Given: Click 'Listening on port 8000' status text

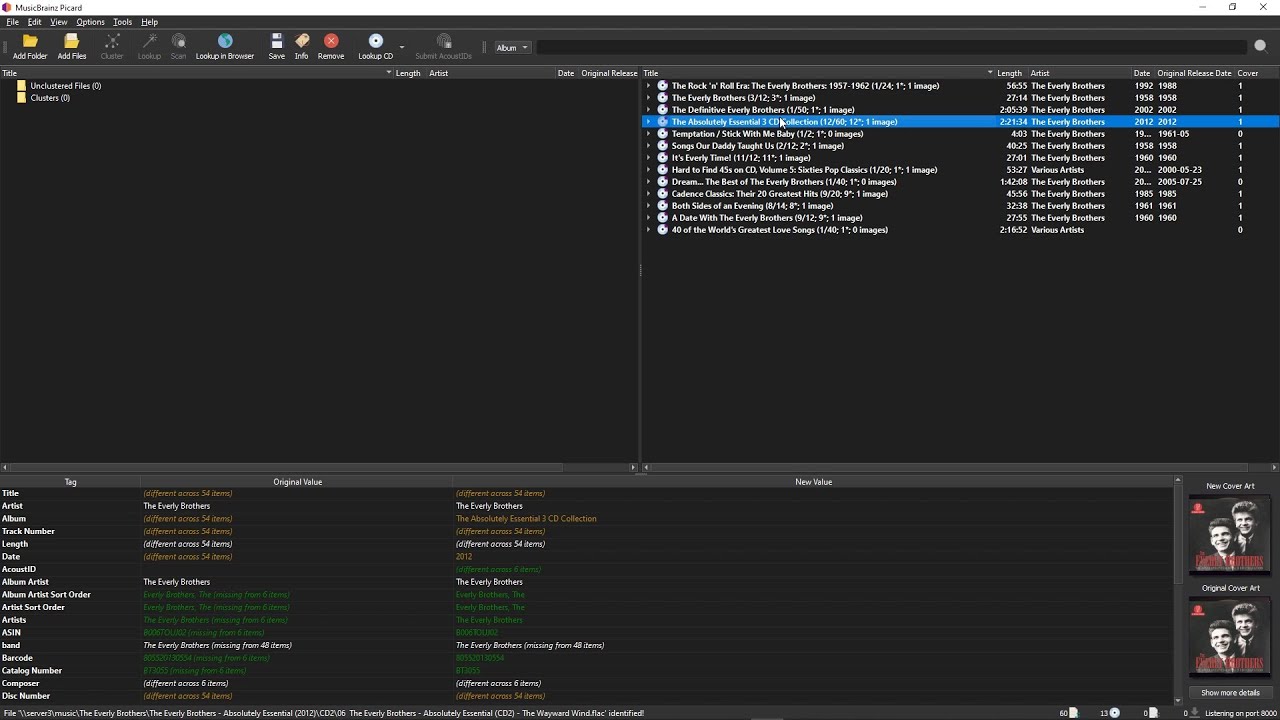Looking at the screenshot, I should pos(1241,713).
